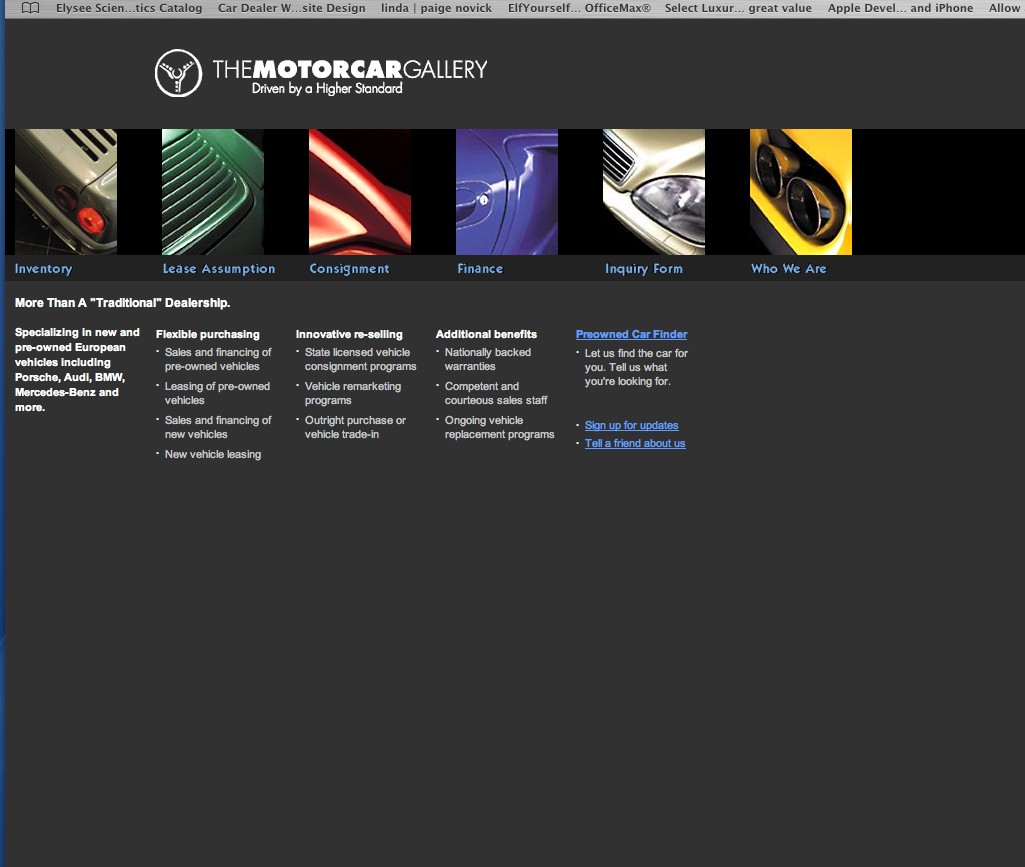Open the headlight Inquiry Form image
This screenshot has width=1025, height=867.
654,192
